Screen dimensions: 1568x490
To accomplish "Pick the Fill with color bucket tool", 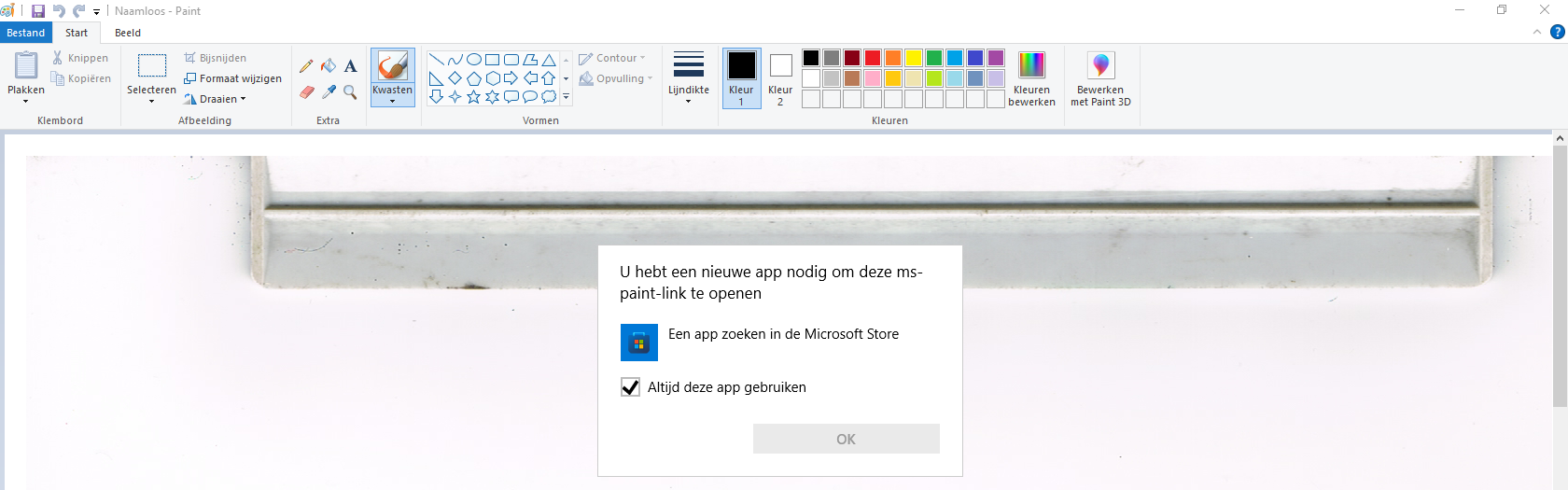I will tap(329, 66).
